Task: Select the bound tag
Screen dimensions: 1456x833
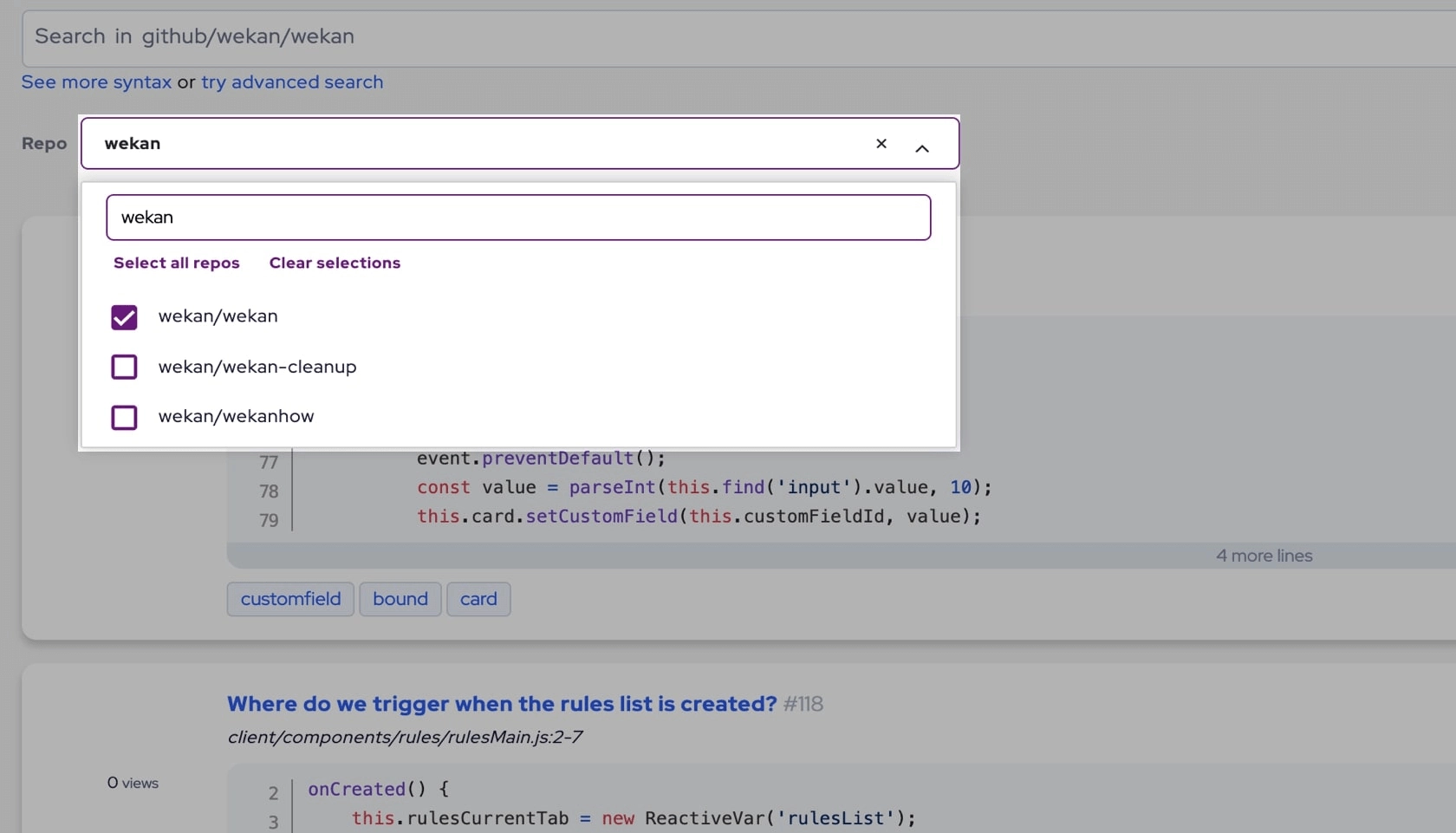Action: (x=400, y=599)
